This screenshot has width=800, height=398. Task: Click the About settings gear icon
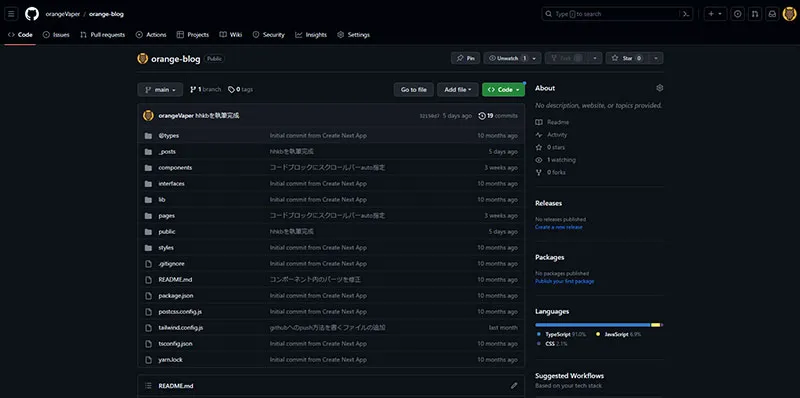pyautogui.click(x=660, y=88)
